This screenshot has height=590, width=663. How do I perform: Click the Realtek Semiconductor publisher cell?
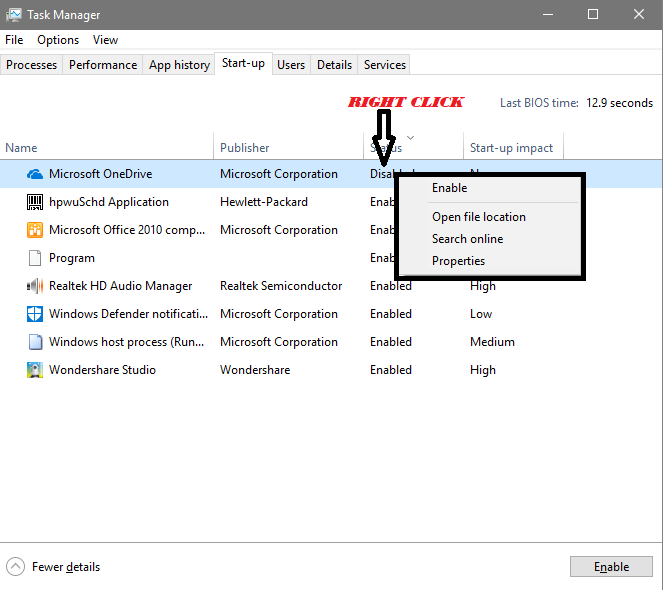point(281,286)
